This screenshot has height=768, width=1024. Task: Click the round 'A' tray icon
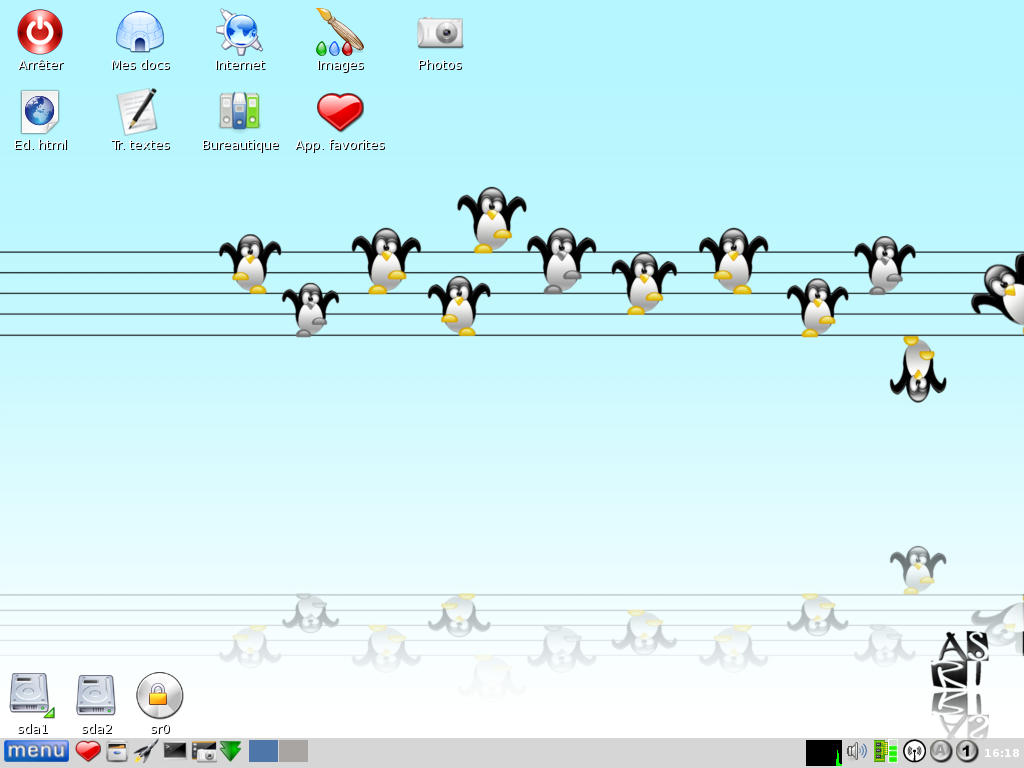(x=941, y=752)
